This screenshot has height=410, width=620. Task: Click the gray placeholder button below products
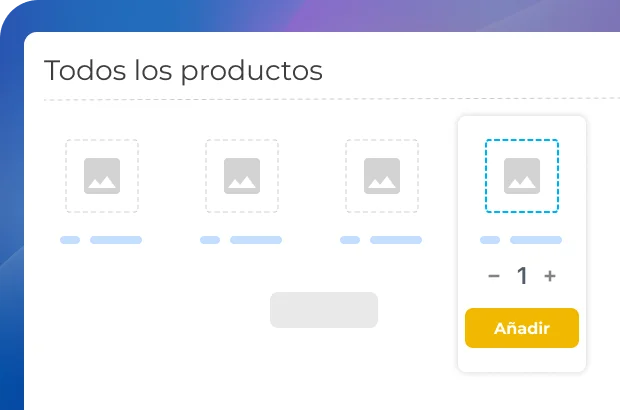tap(324, 310)
